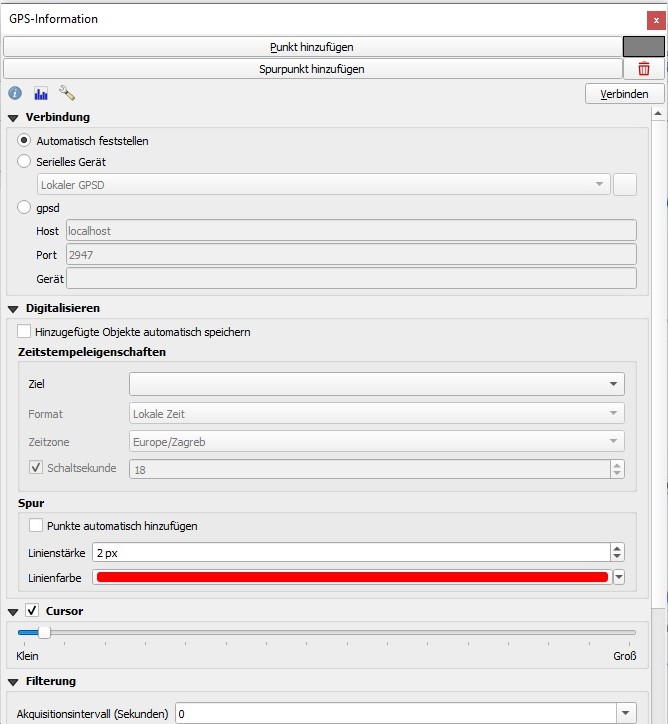Open the settings wrench icon tab

click(67, 93)
